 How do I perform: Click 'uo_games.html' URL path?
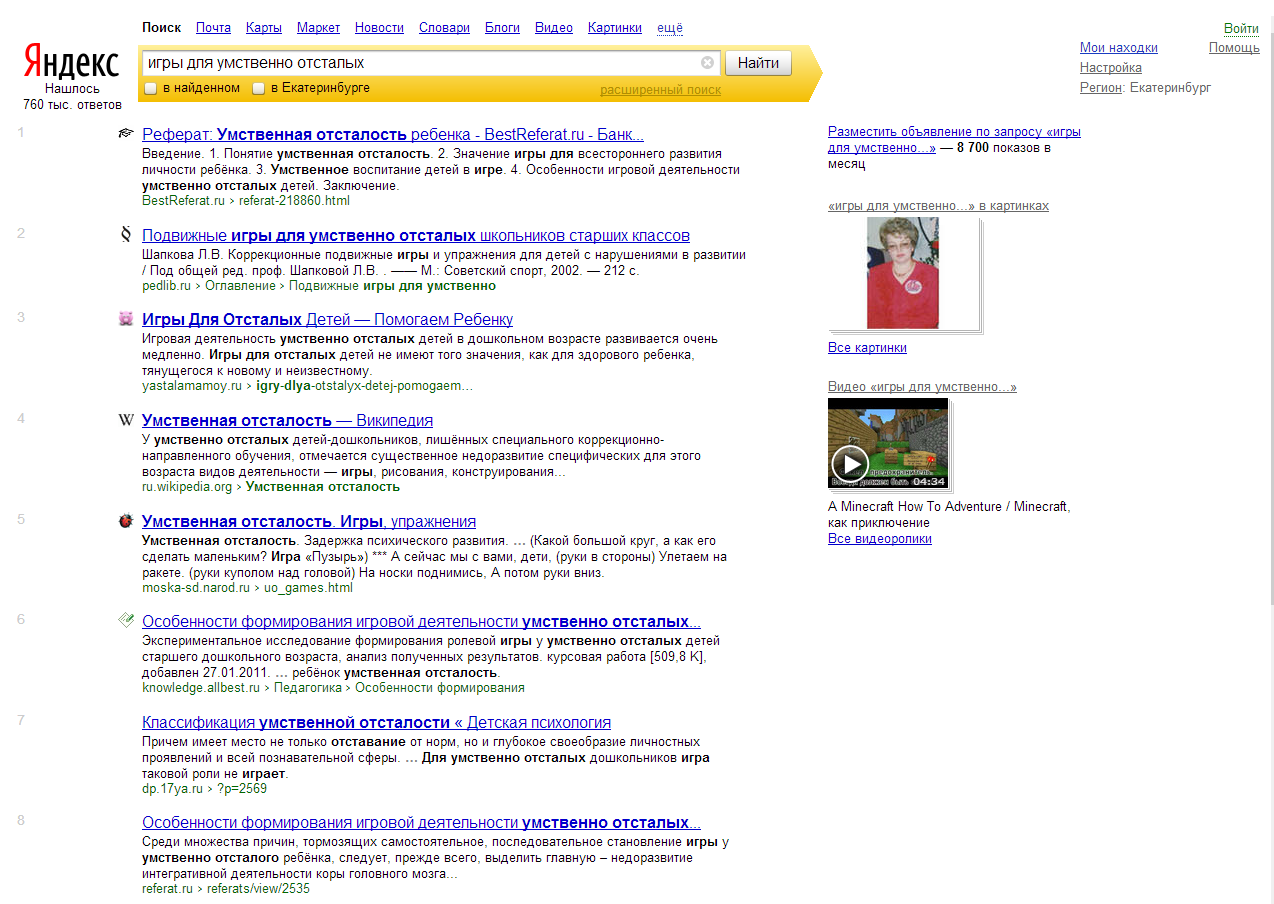point(308,588)
